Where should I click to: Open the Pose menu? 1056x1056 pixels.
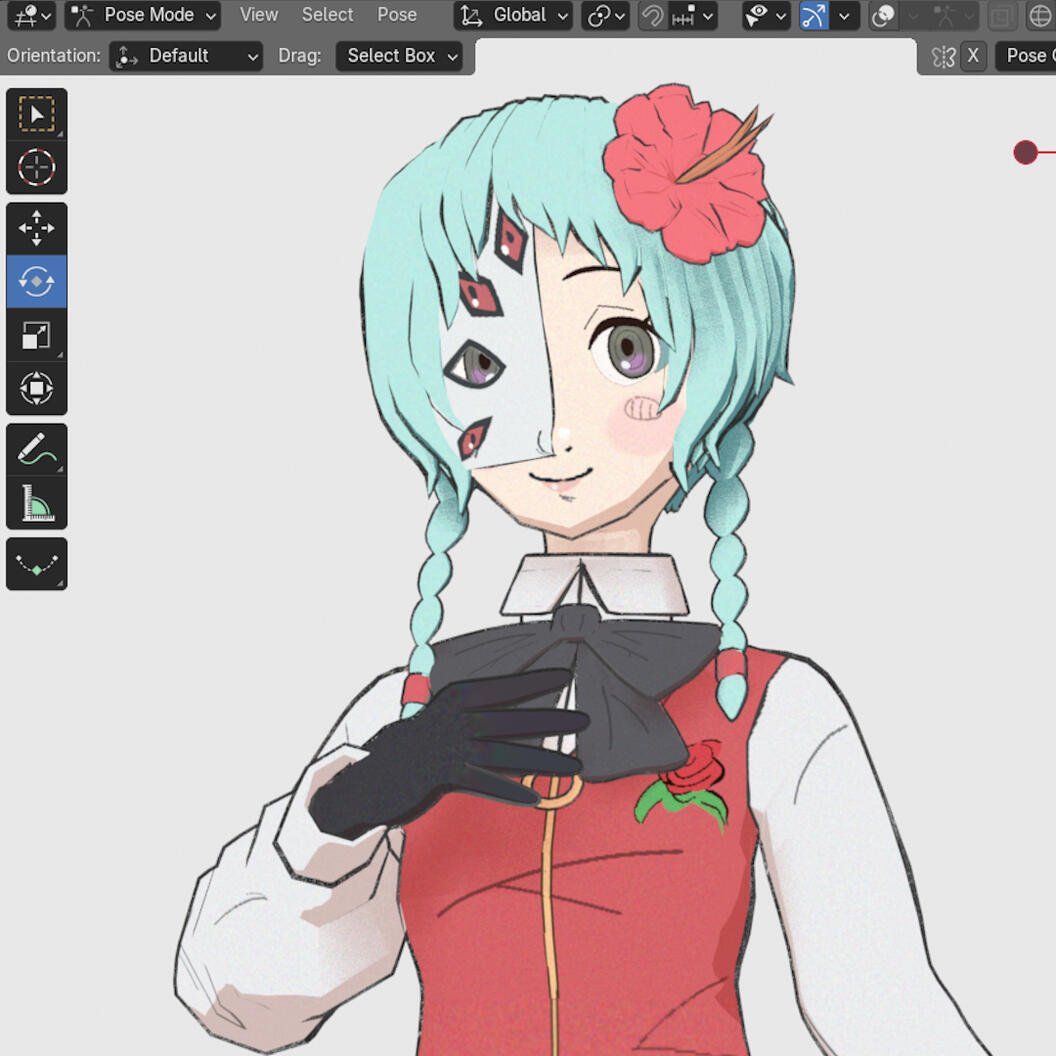[x=397, y=15]
